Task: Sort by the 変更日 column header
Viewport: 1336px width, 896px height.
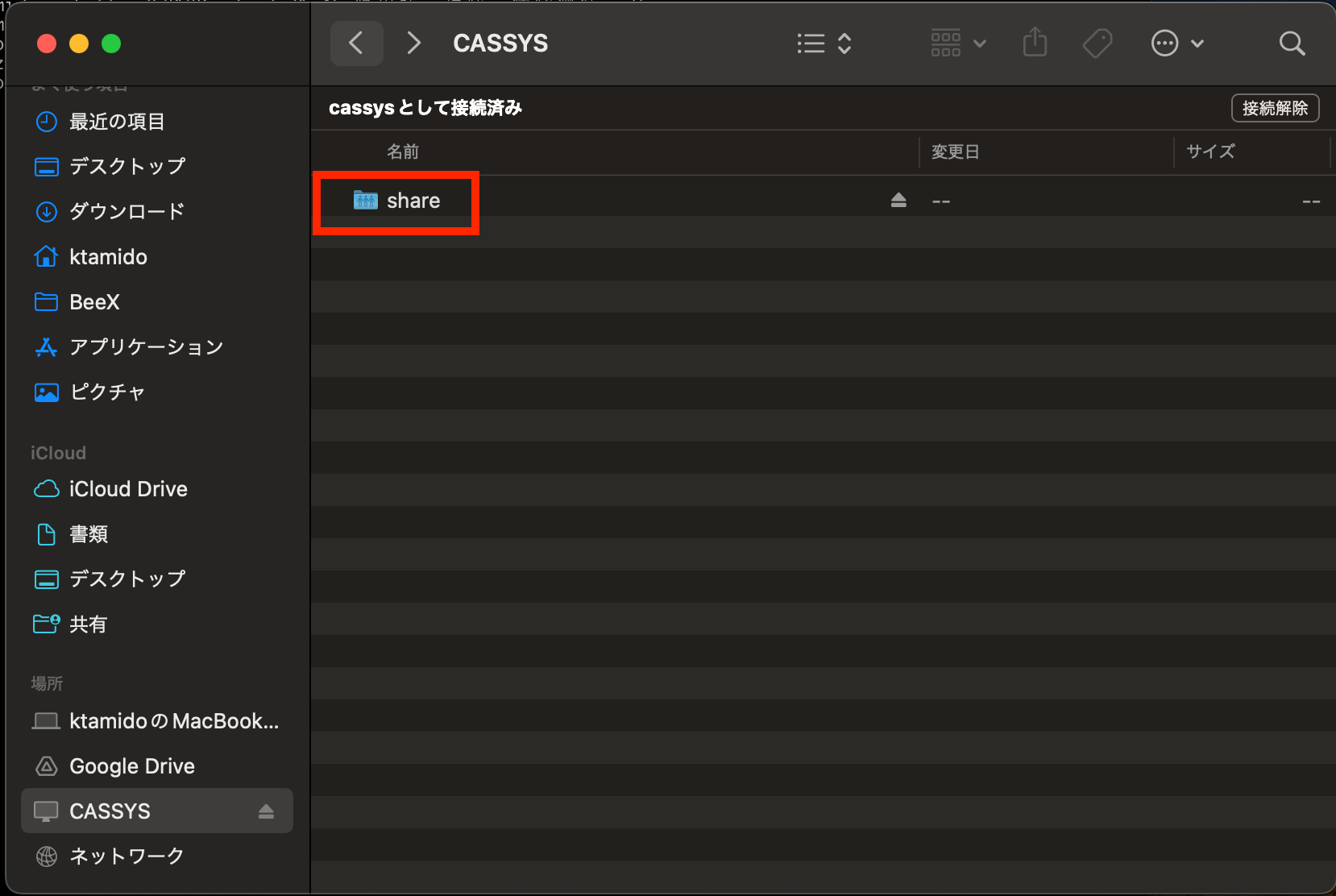Action: click(x=955, y=151)
